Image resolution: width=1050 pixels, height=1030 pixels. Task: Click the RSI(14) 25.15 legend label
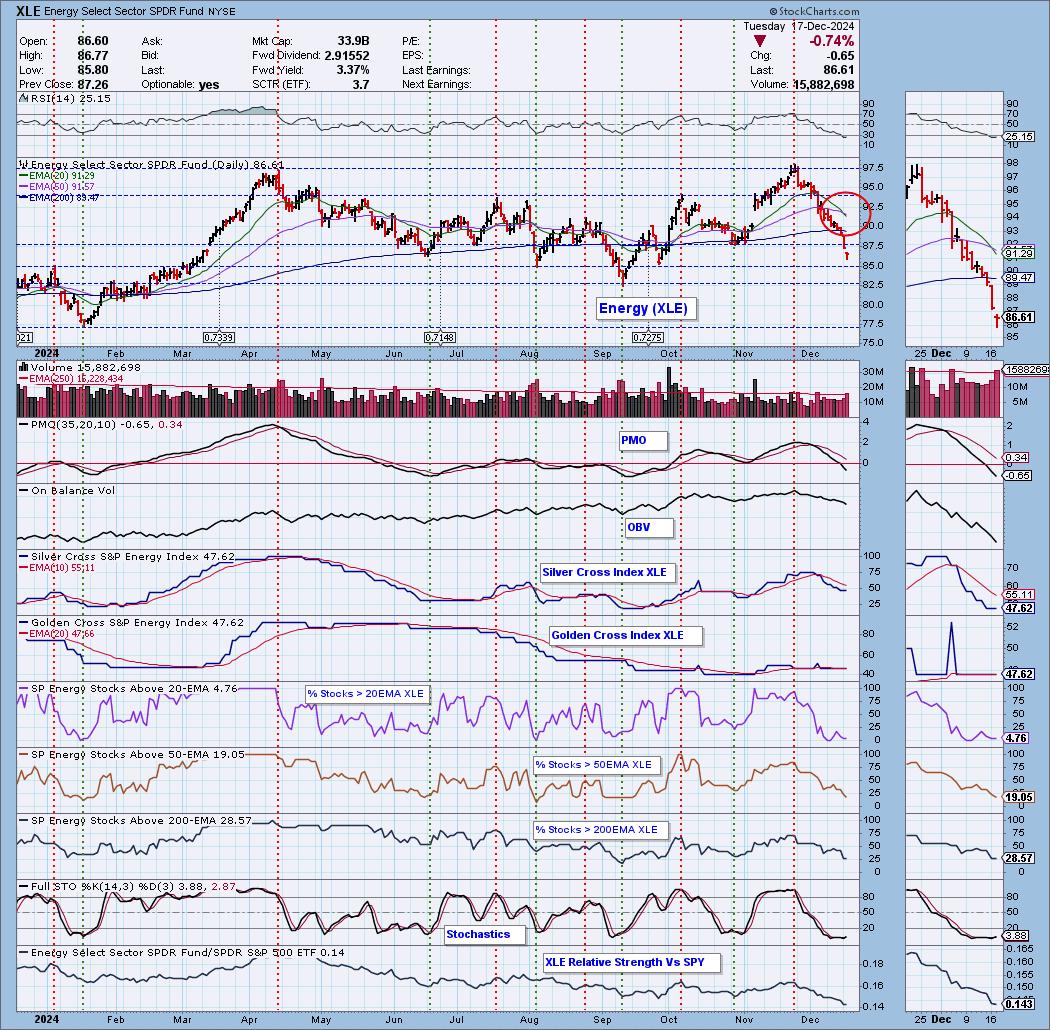66,98
